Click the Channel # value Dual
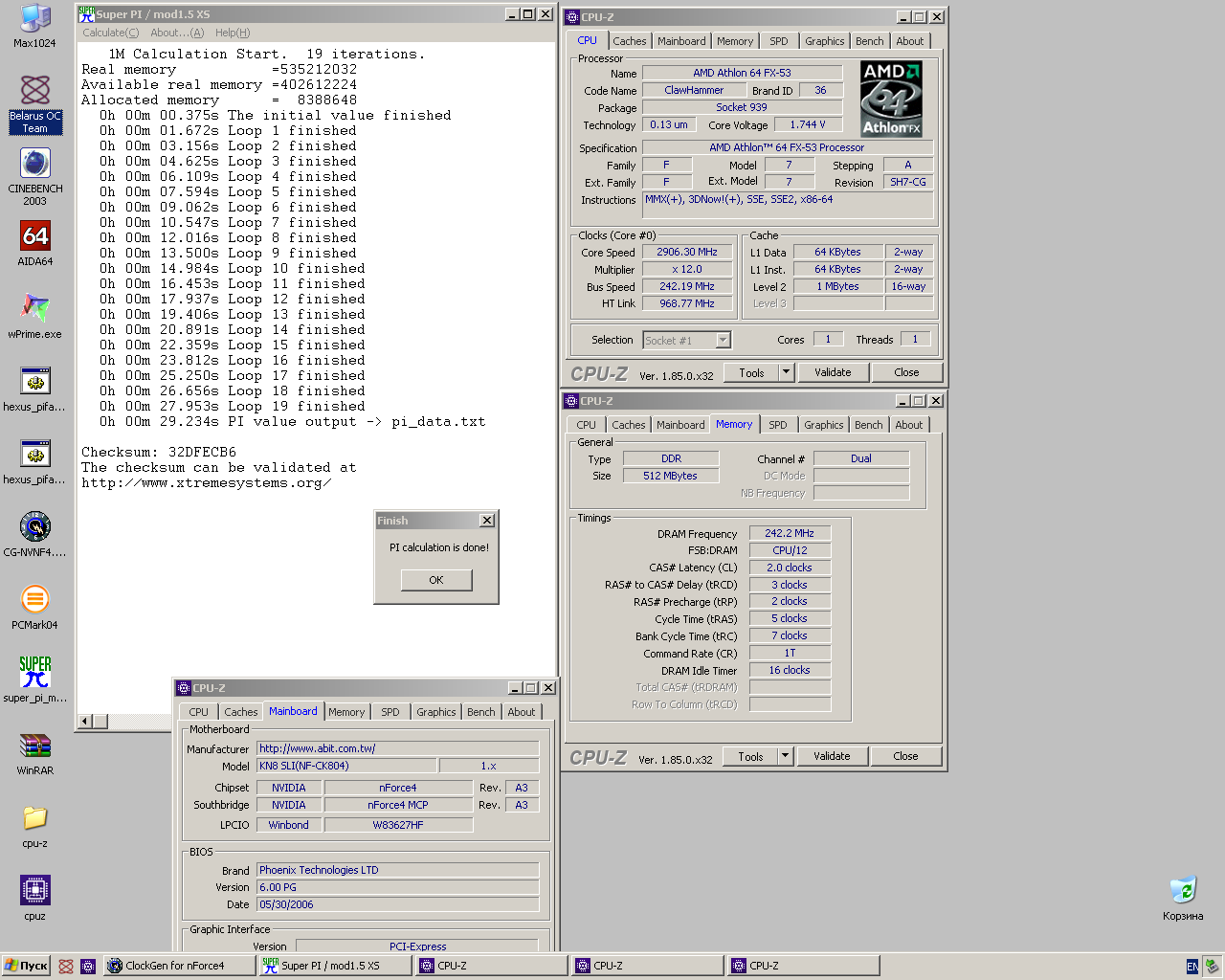The image size is (1225, 980). [861, 458]
